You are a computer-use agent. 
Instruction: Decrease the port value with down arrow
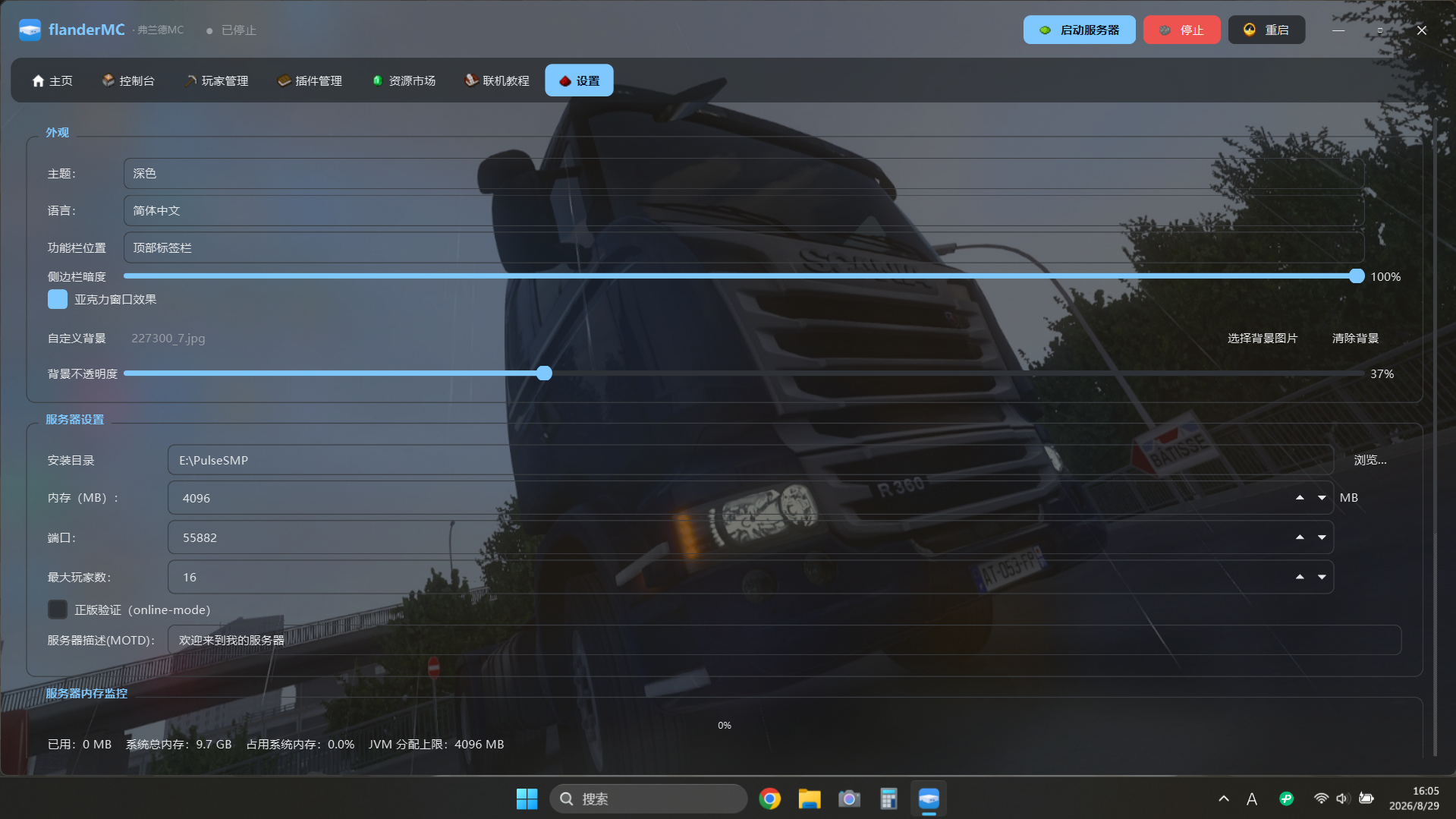pos(1322,537)
